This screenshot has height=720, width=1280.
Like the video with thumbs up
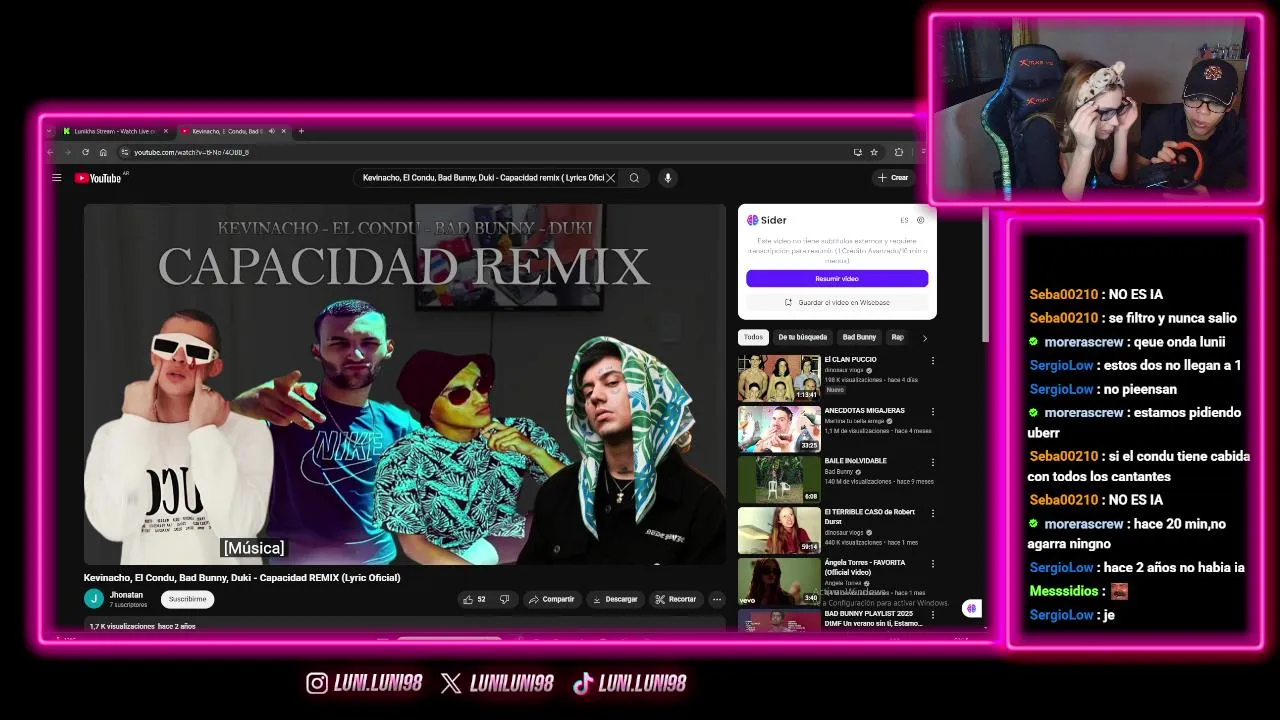click(475, 599)
